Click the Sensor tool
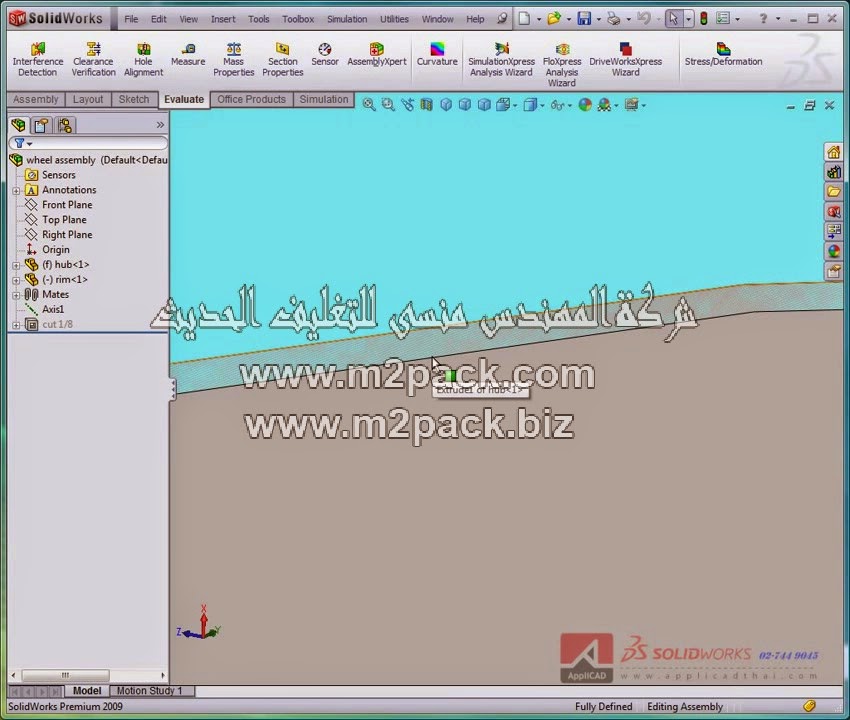This screenshot has height=720, width=850. [325, 55]
